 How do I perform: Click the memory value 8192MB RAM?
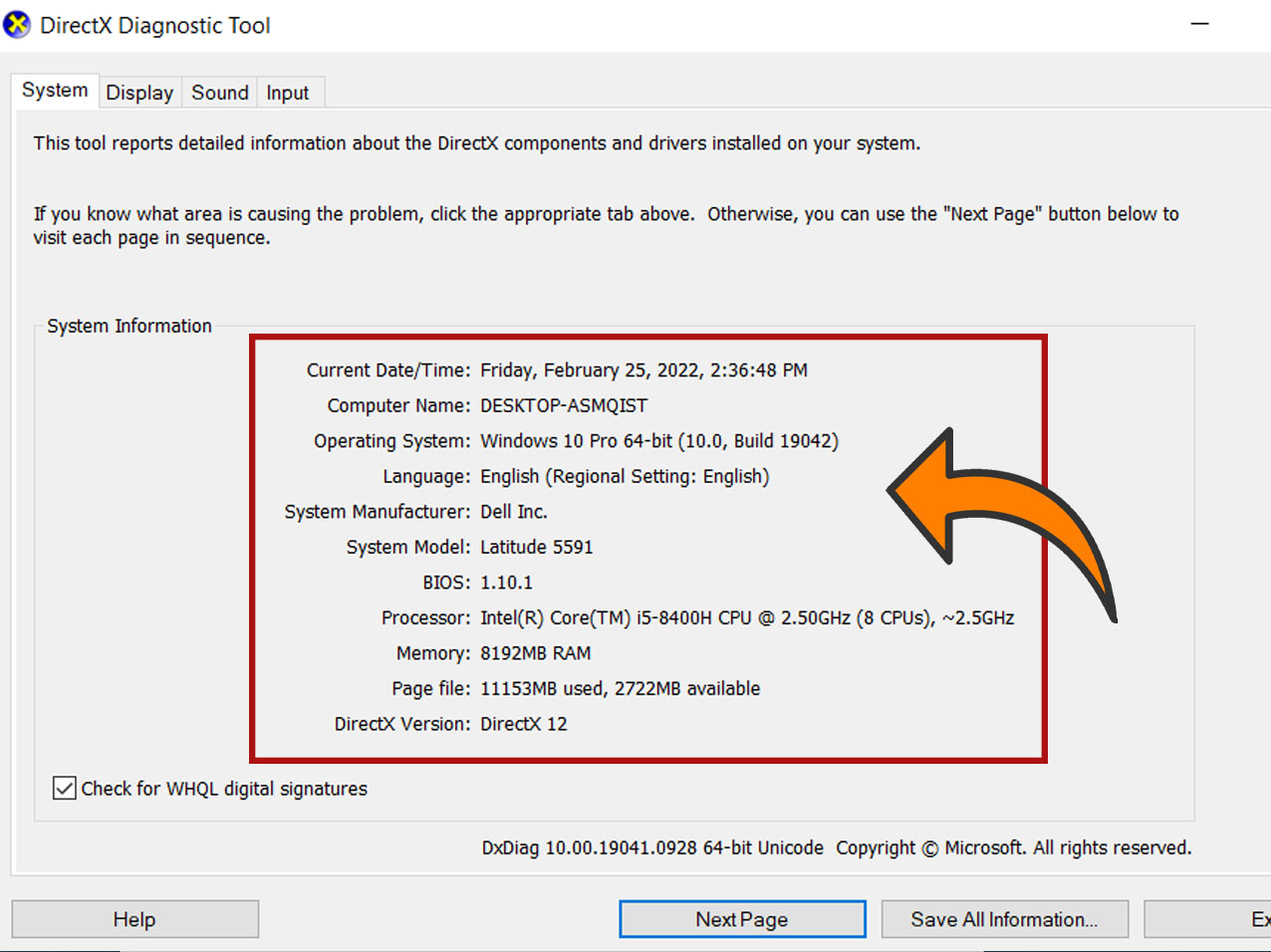point(536,653)
